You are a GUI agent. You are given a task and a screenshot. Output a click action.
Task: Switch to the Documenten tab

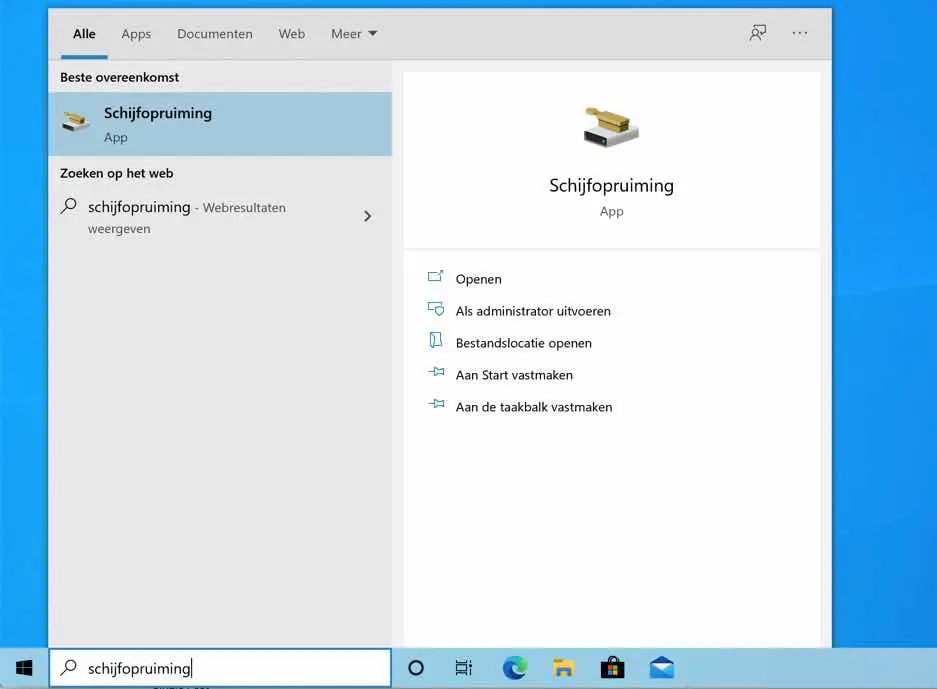215,34
